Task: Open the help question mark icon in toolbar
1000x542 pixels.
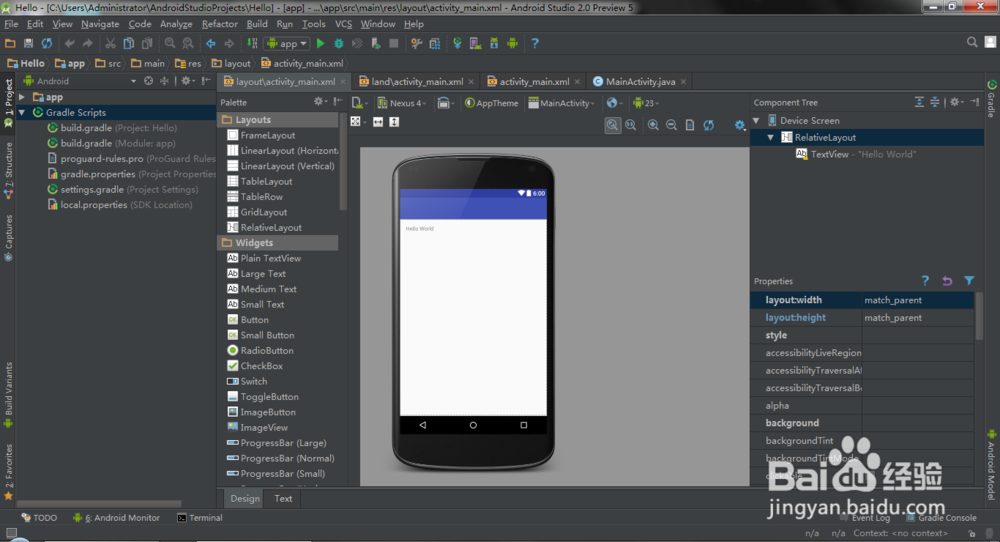Action: [535, 43]
